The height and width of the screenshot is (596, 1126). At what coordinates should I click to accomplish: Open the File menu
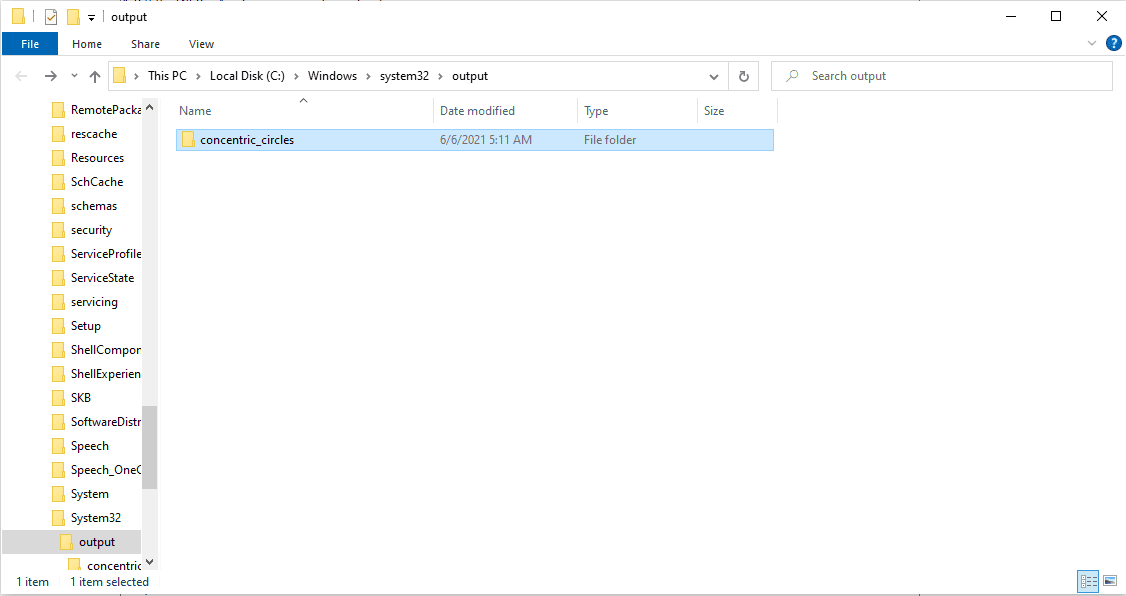tap(30, 43)
